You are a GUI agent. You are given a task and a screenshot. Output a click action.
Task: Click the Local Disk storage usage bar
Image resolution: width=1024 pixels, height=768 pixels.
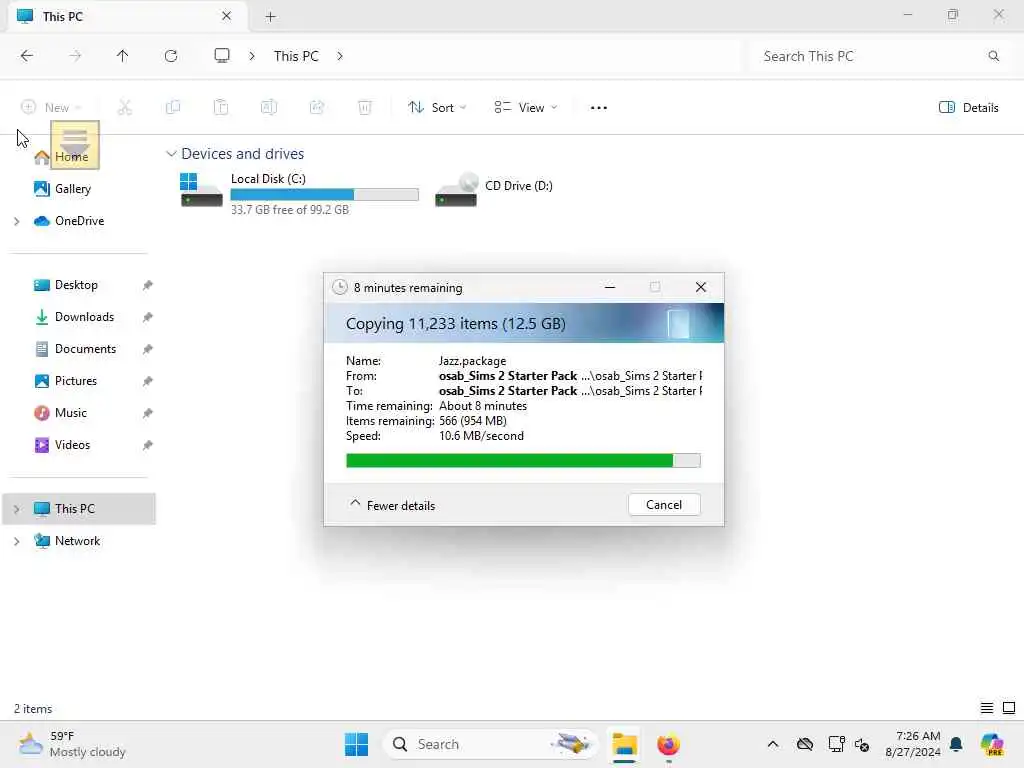coord(325,195)
